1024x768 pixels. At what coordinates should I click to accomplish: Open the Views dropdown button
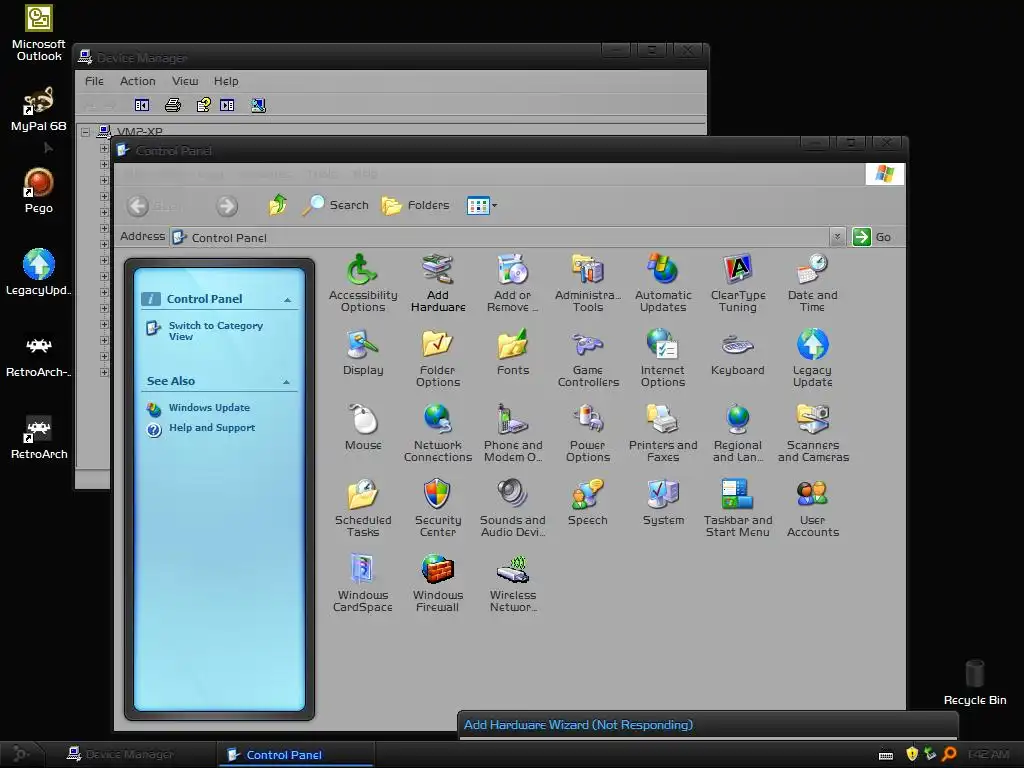(x=482, y=206)
